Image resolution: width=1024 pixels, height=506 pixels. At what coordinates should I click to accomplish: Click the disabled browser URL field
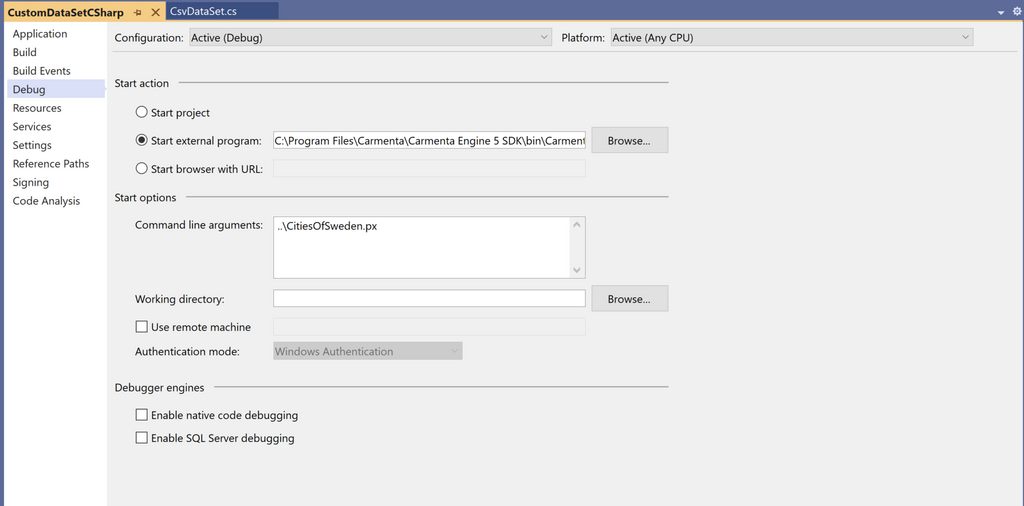(429, 168)
